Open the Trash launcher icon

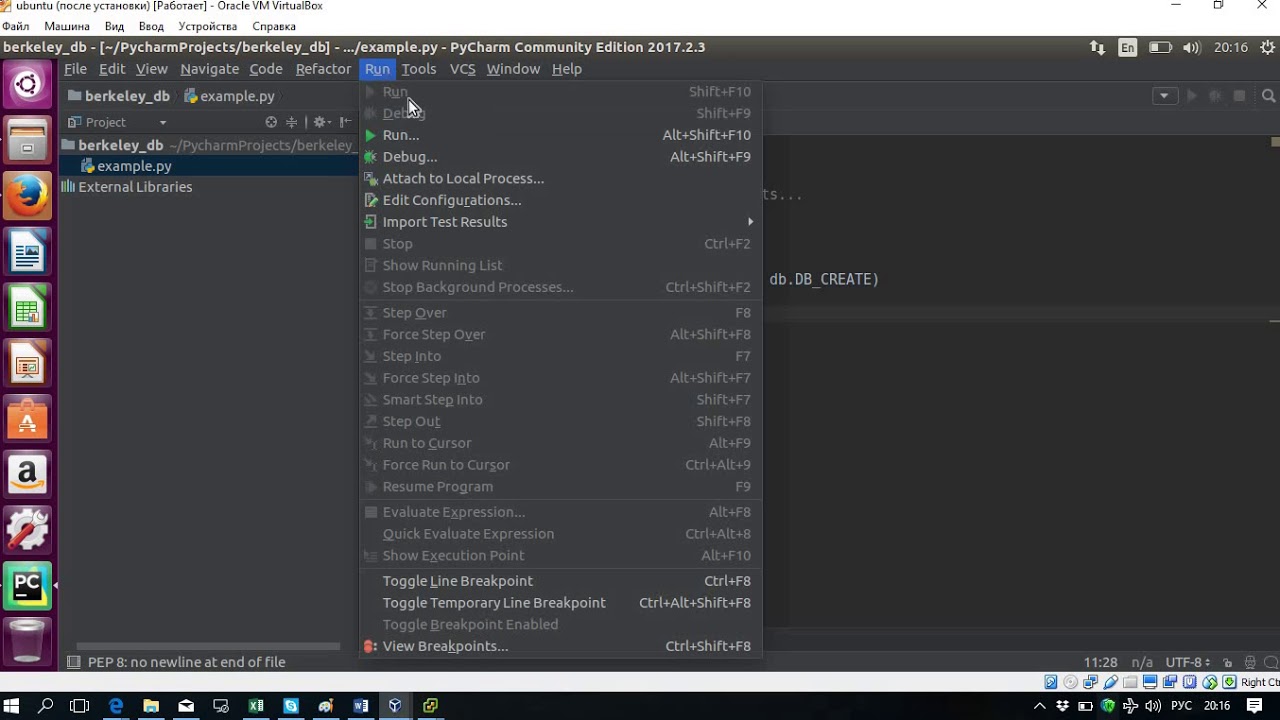(x=27, y=641)
